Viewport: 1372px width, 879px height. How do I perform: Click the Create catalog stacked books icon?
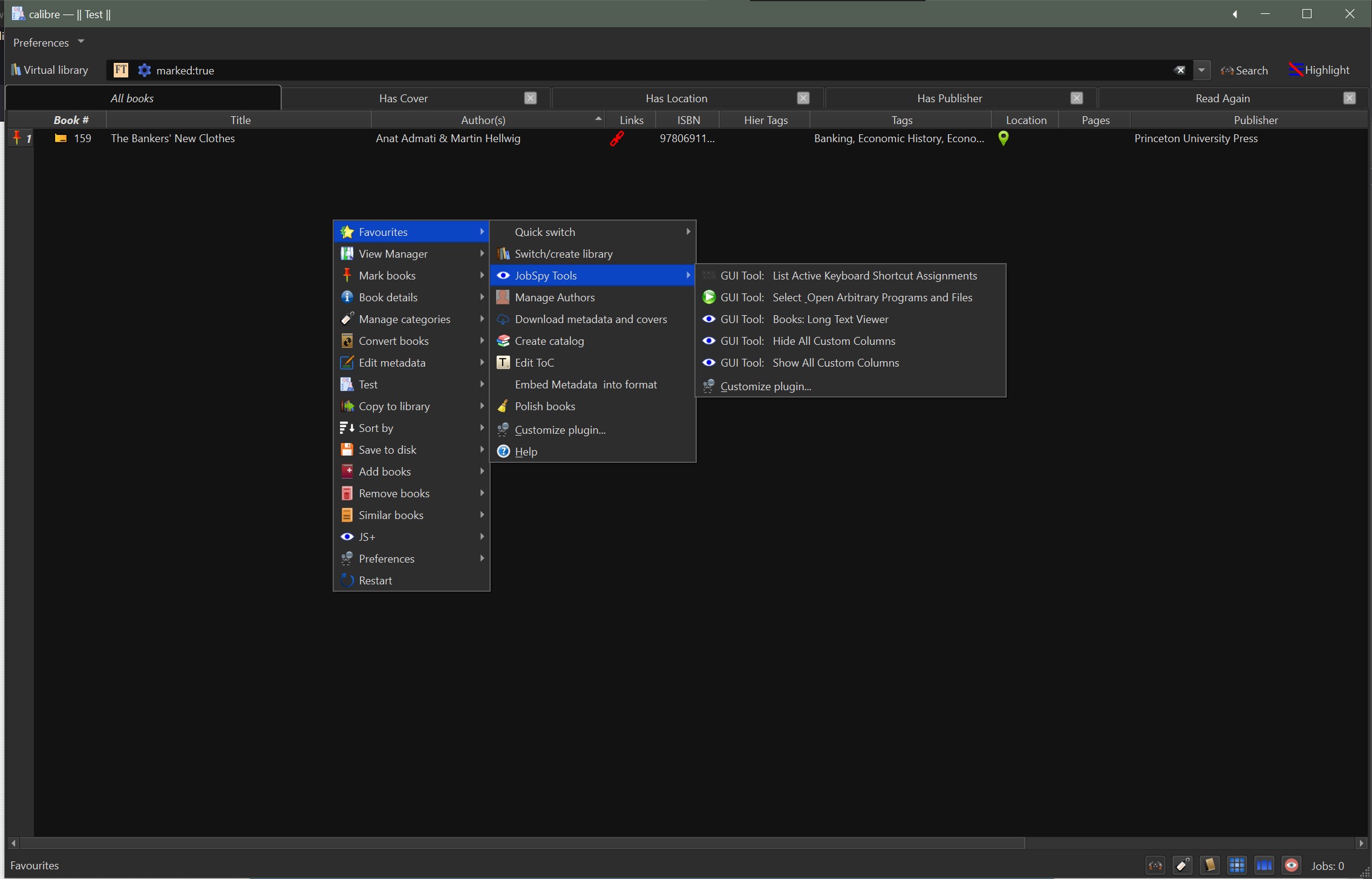503,341
